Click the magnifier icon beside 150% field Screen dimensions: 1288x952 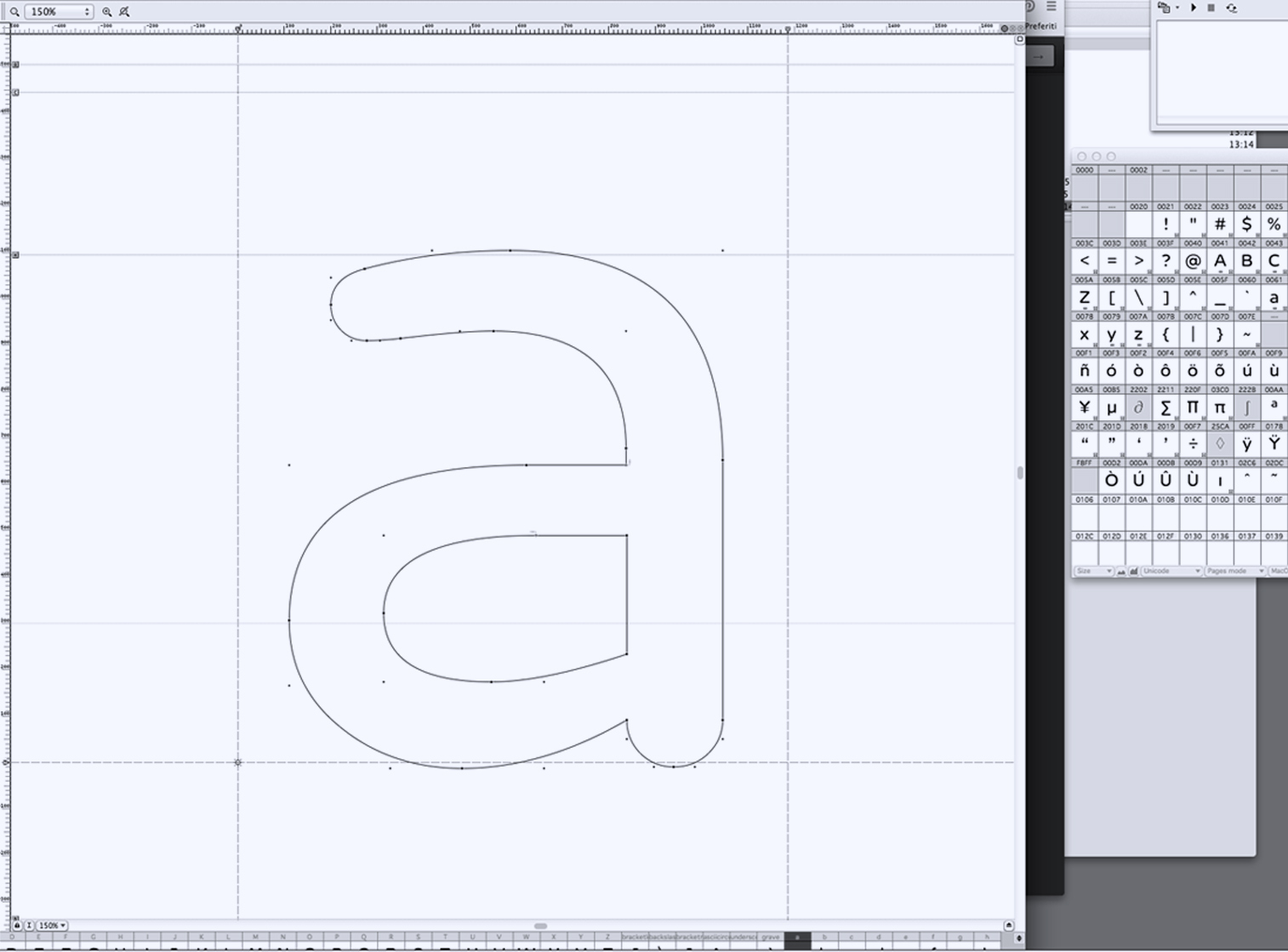tap(14, 11)
